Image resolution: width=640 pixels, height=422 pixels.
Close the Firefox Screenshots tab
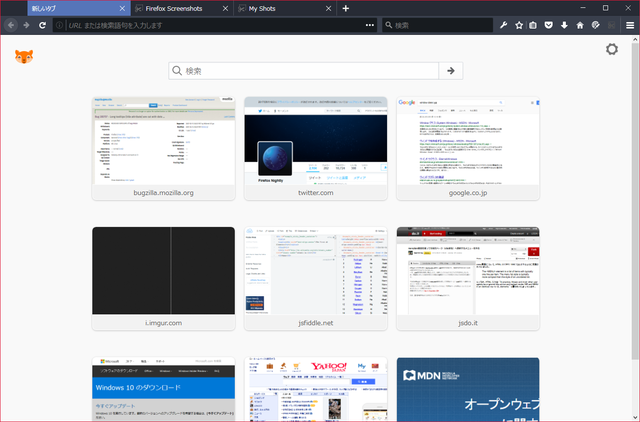point(225,8)
